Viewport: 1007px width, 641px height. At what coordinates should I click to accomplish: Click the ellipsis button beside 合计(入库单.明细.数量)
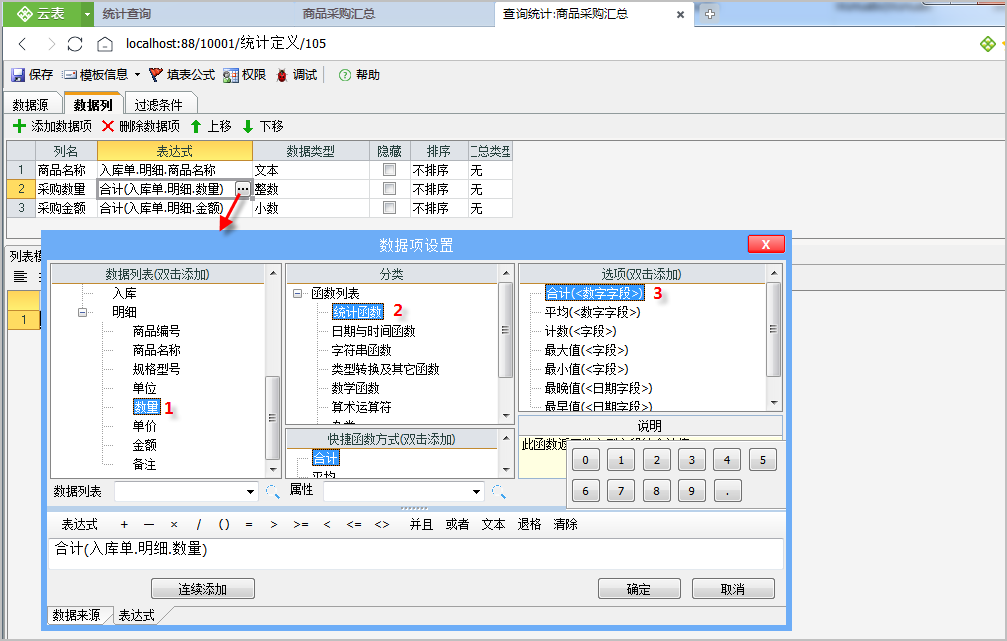[243, 189]
